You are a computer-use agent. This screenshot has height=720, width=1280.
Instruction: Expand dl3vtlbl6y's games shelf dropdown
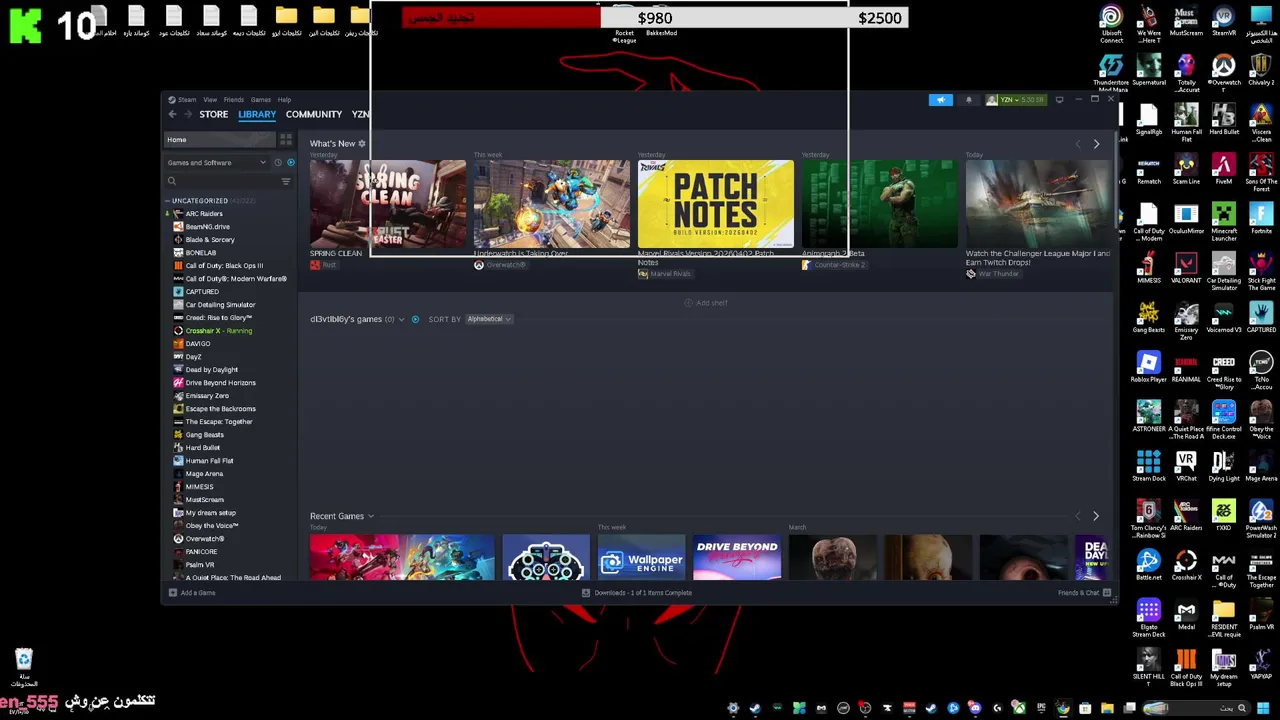(x=401, y=319)
